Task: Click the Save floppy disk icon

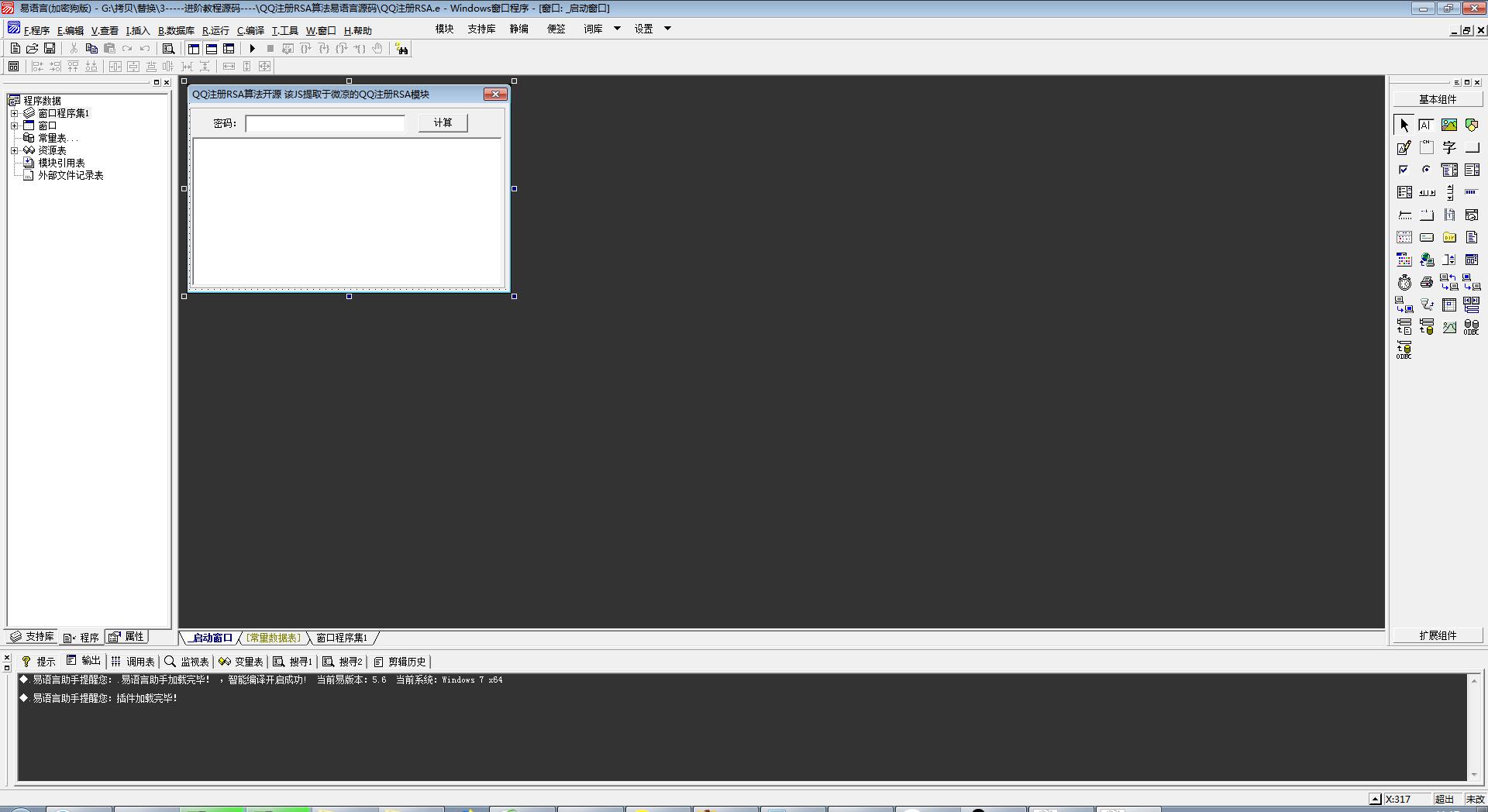Action: [50, 49]
